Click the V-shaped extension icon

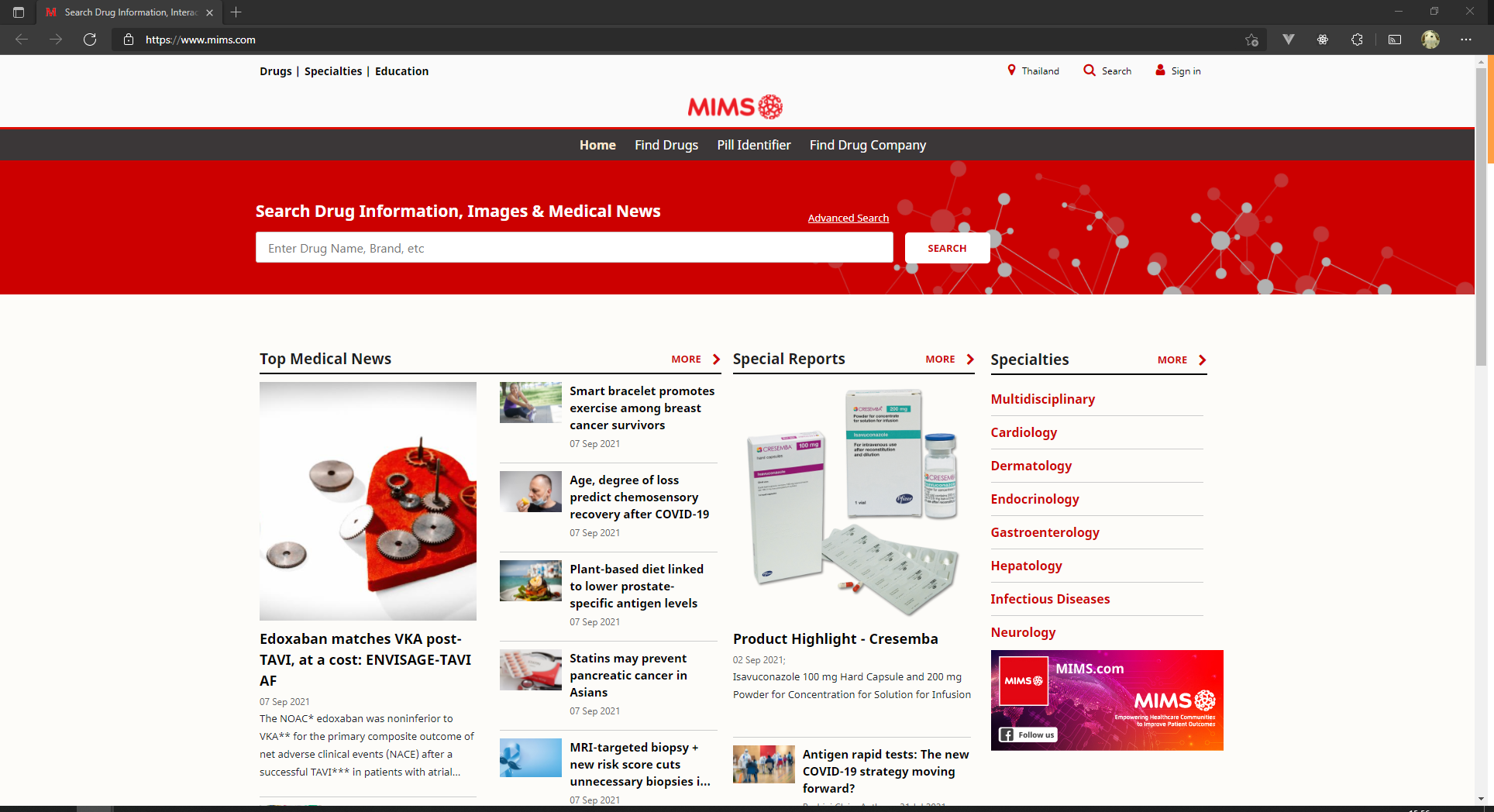[1289, 40]
